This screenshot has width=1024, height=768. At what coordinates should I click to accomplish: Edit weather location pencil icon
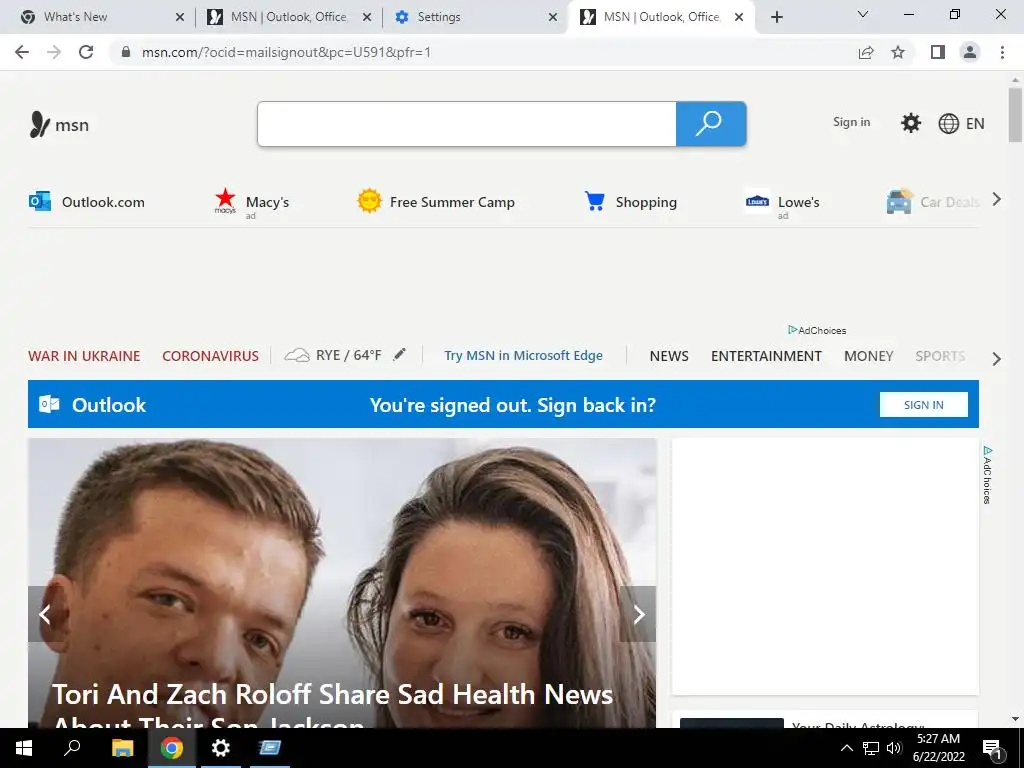399,355
